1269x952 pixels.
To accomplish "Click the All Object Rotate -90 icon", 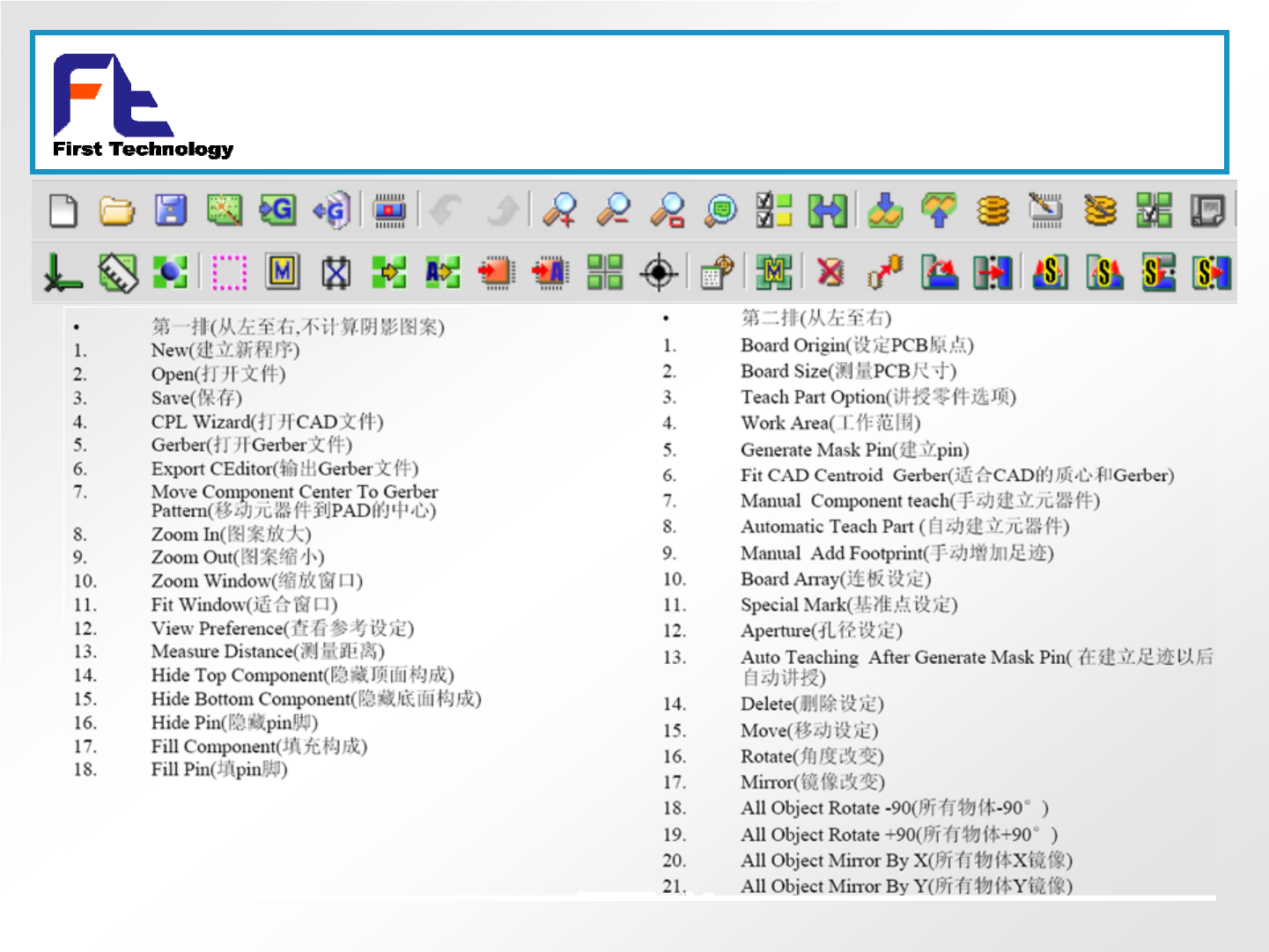I will [x=1050, y=273].
